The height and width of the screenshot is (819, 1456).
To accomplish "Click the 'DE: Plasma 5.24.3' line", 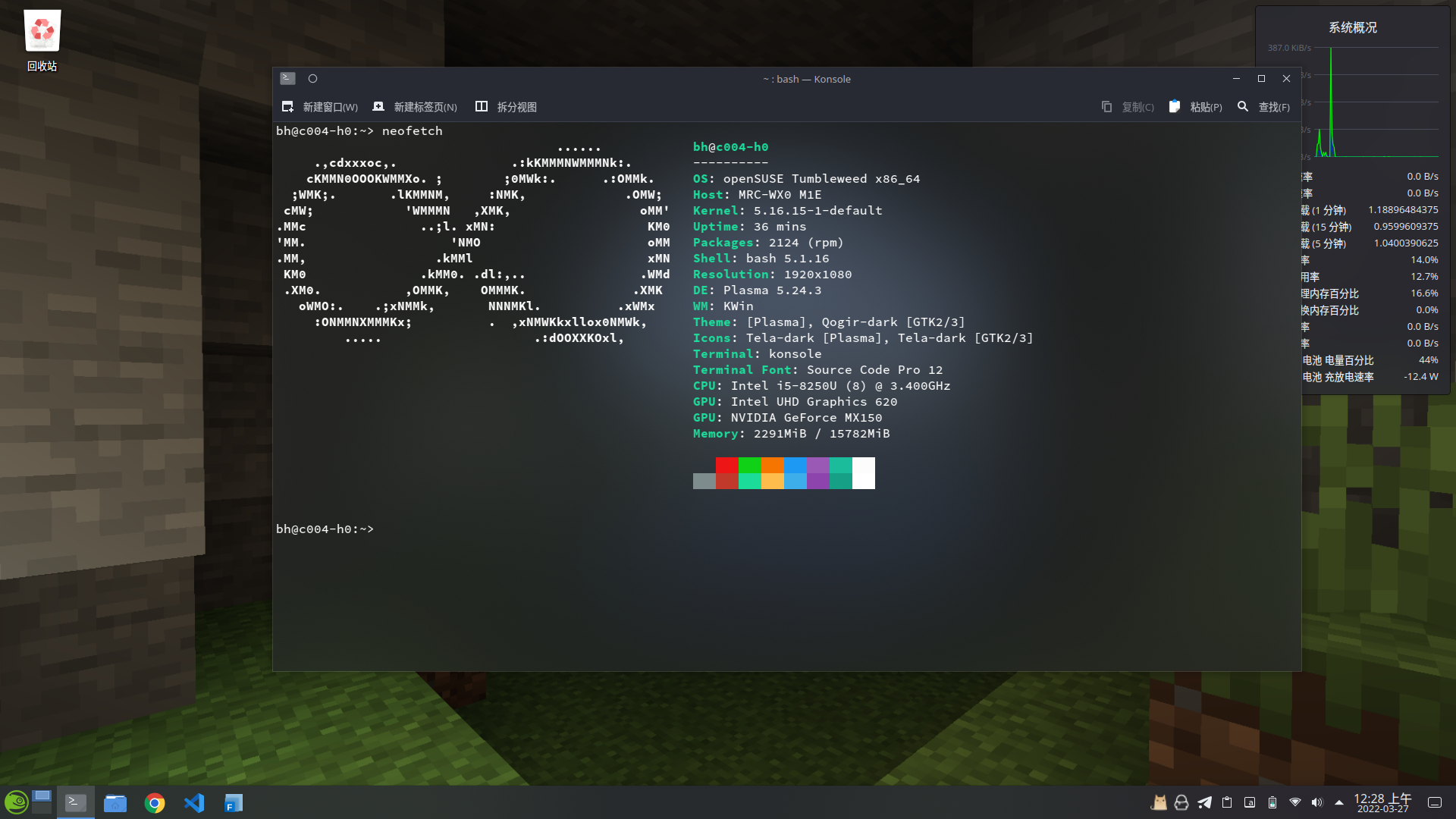I will pyautogui.click(x=757, y=290).
